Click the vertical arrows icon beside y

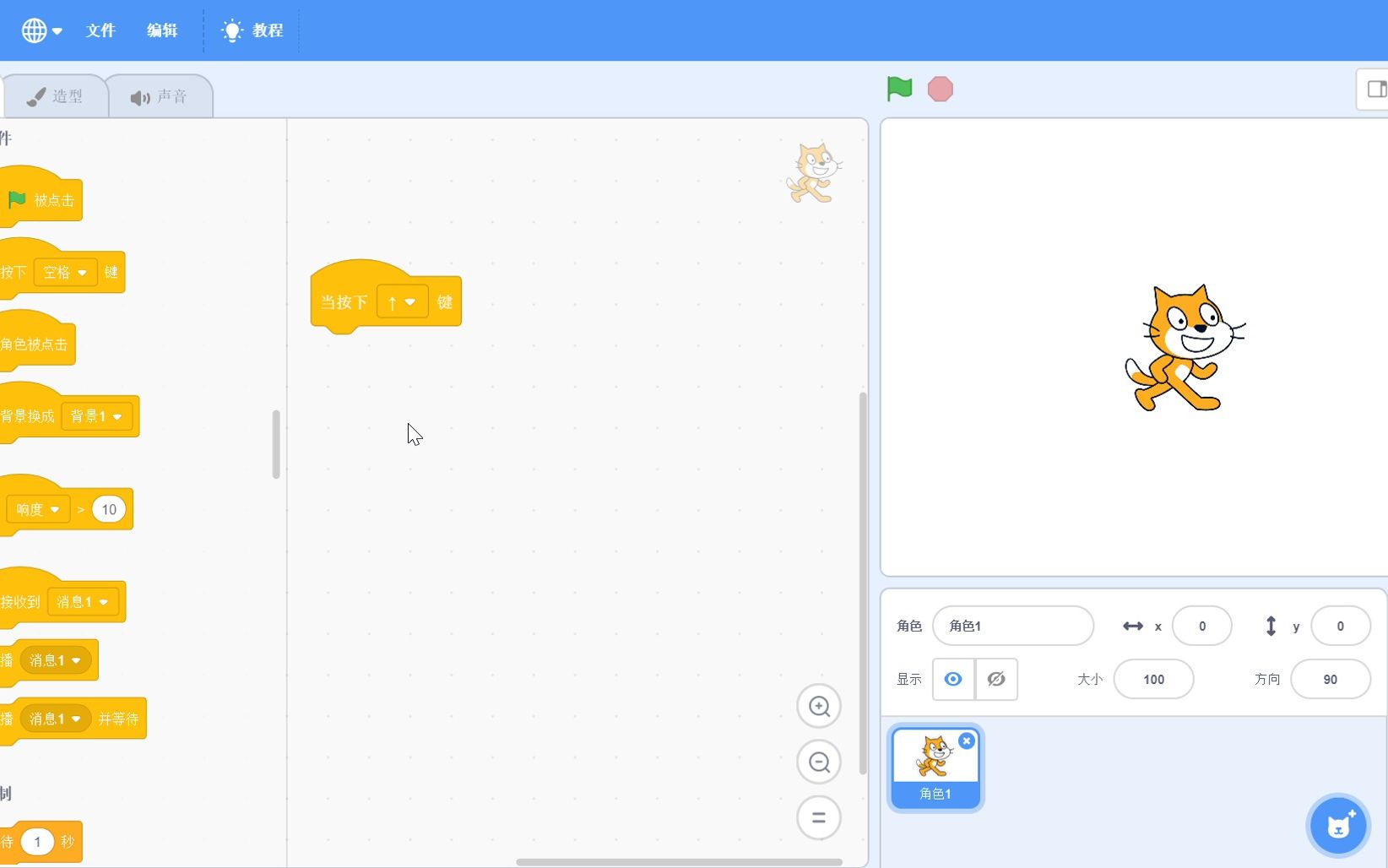(x=1271, y=626)
